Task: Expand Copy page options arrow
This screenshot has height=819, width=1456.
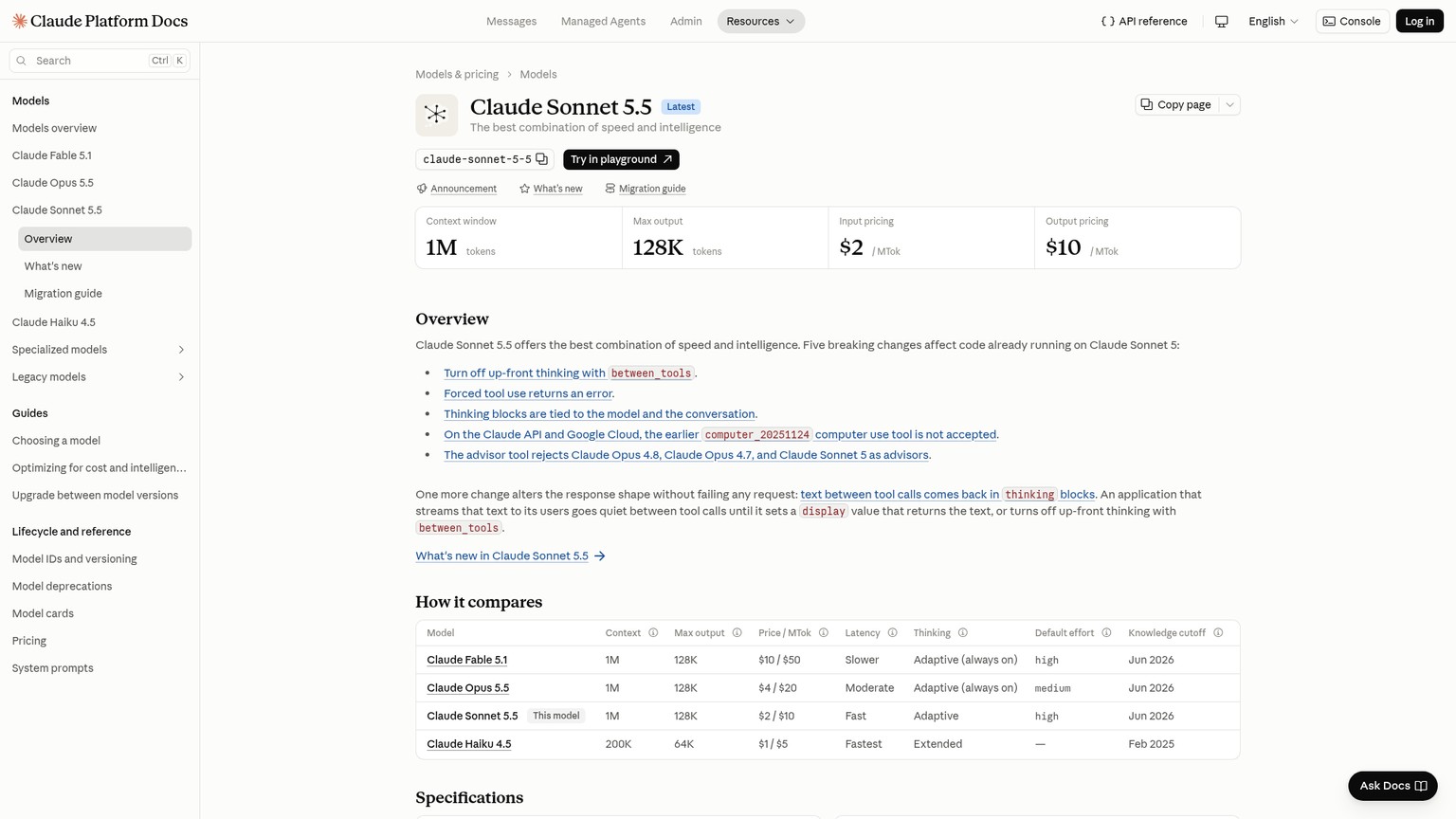Action: (1229, 105)
